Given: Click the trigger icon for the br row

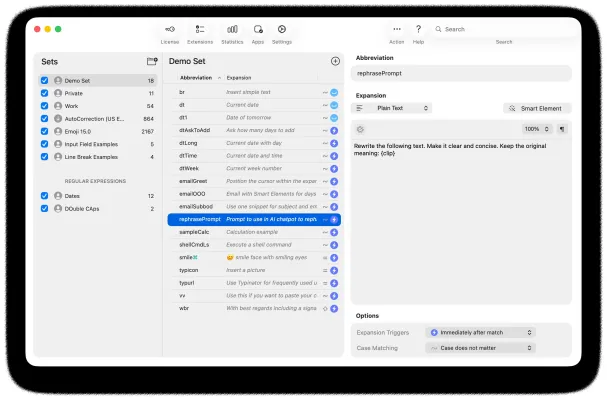Looking at the screenshot, I should tap(334, 93).
